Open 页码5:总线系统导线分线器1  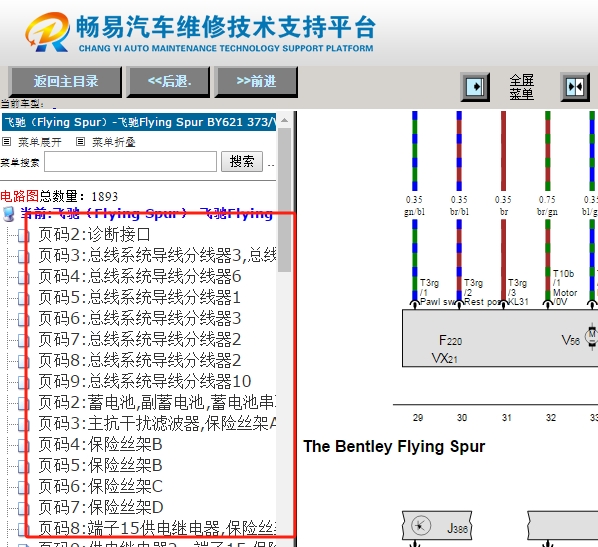140,298
